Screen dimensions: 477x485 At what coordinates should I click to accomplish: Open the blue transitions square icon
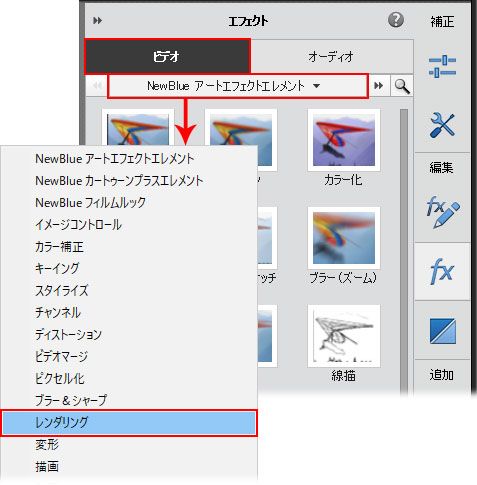(x=443, y=331)
